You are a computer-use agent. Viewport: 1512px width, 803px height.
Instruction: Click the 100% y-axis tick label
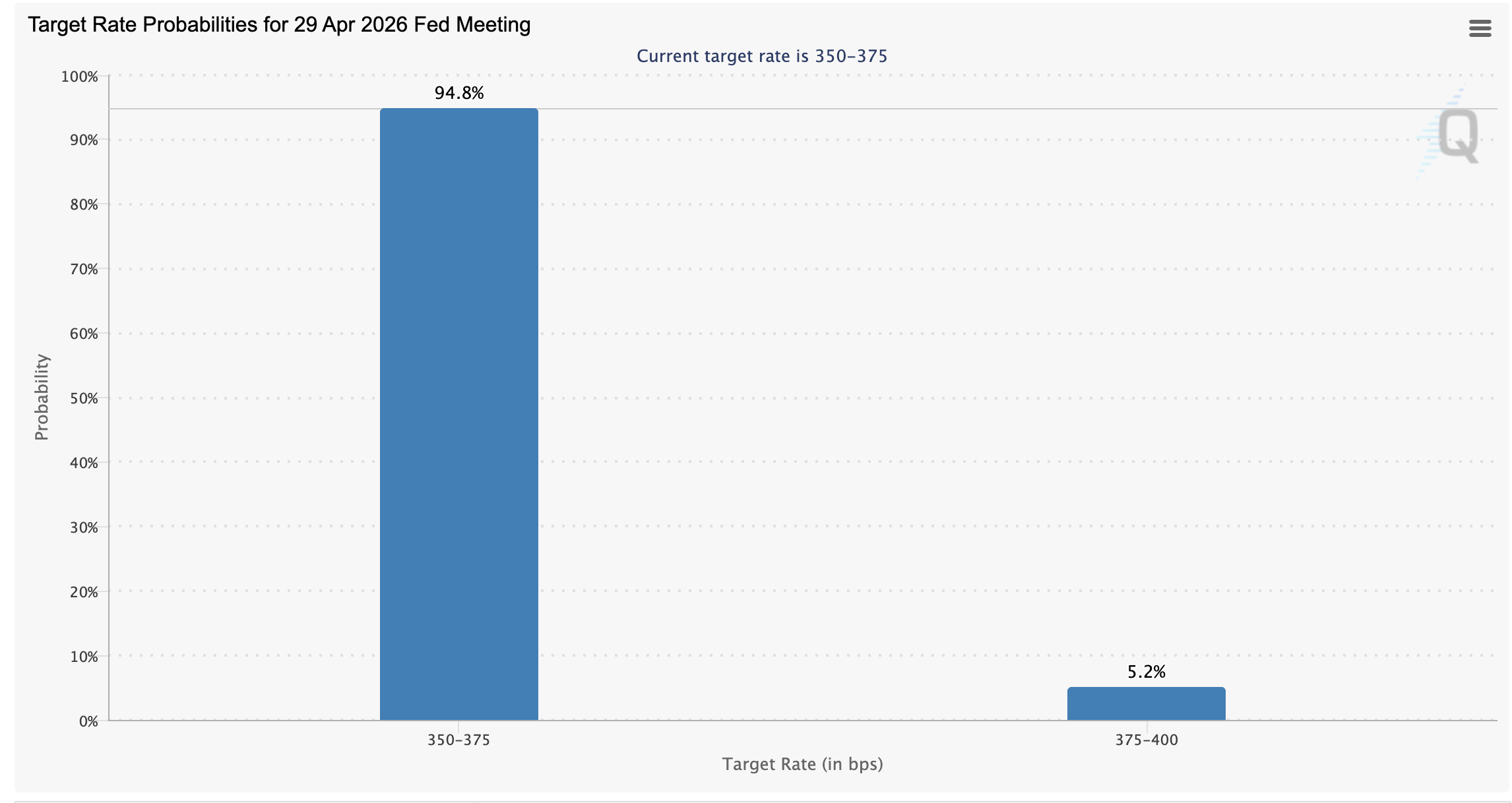(80, 76)
